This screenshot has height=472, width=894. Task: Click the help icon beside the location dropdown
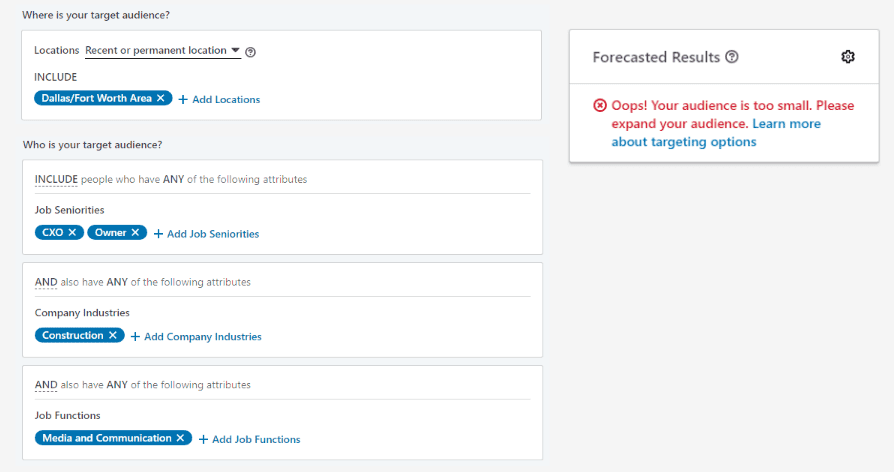coord(250,52)
